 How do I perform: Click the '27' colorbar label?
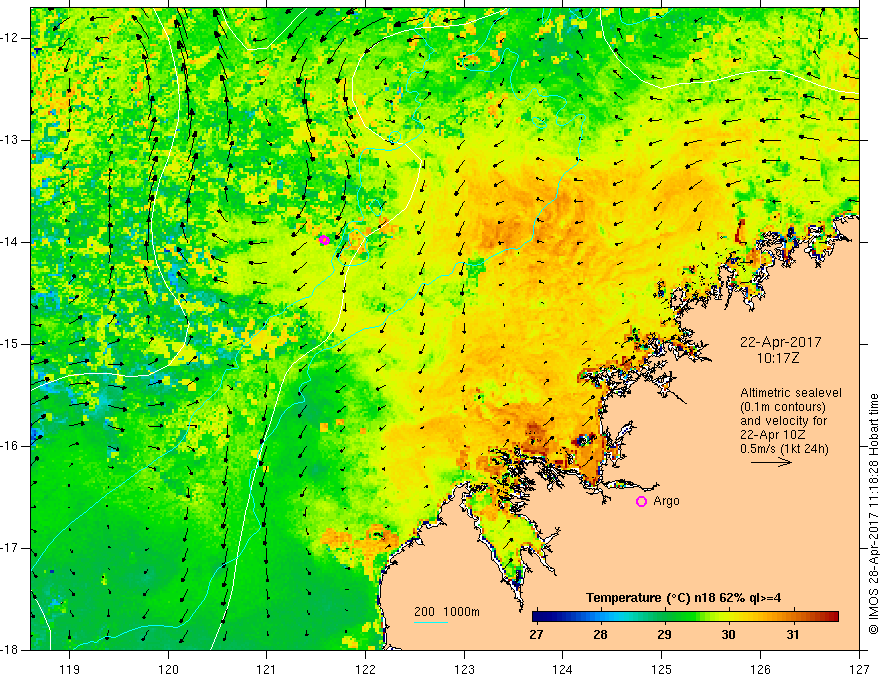(x=537, y=635)
